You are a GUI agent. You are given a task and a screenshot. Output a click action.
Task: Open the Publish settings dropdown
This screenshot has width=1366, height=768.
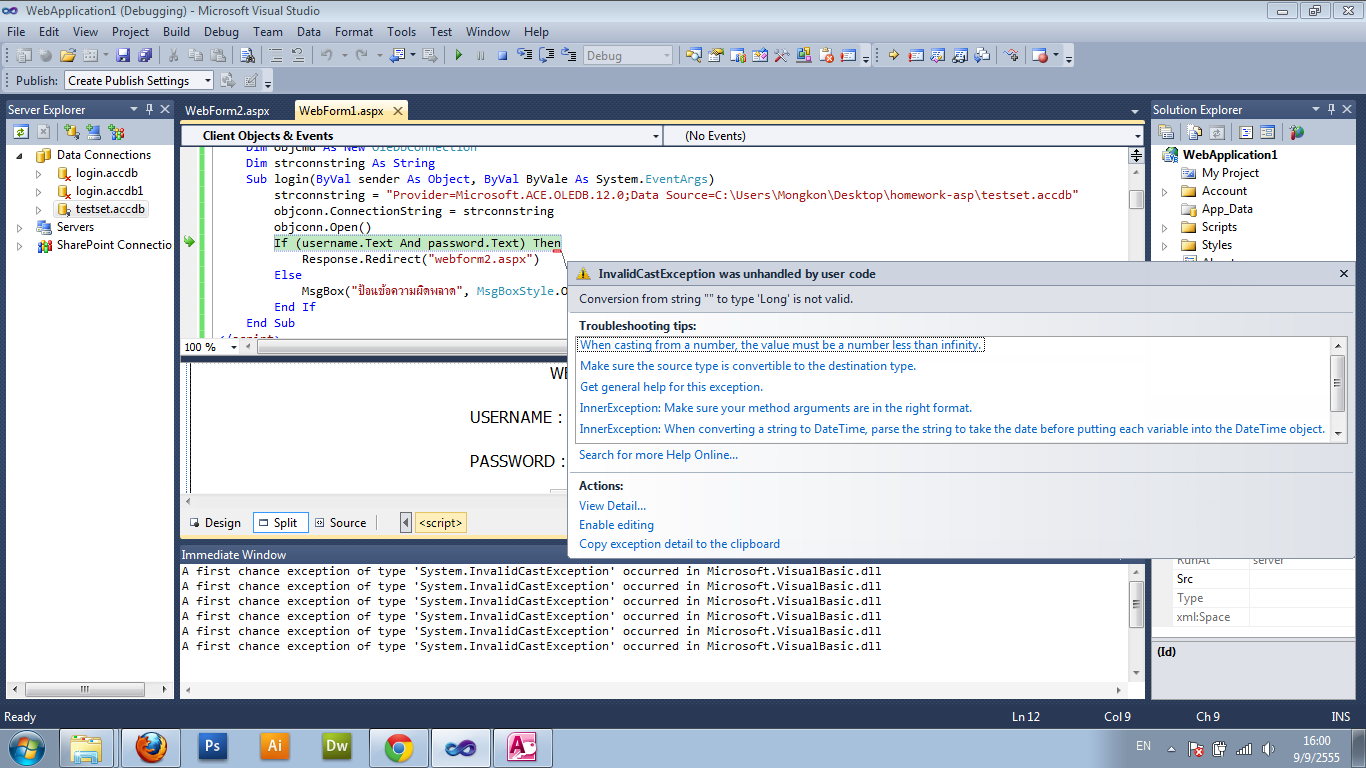(208, 80)
